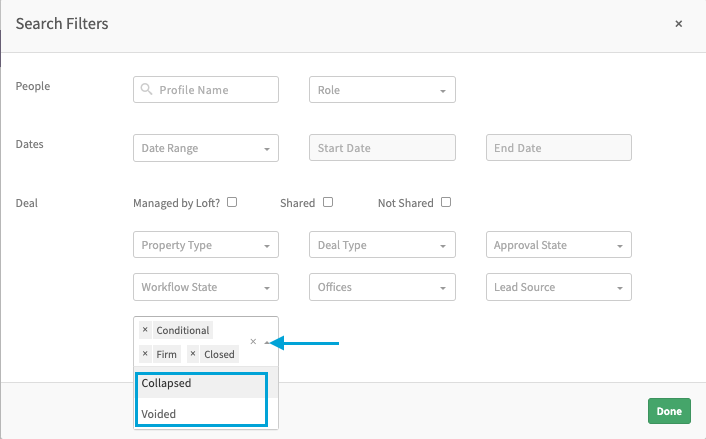Open the Property Type dropdown
The height and width of the screenshot is (439, 706).
205,245
